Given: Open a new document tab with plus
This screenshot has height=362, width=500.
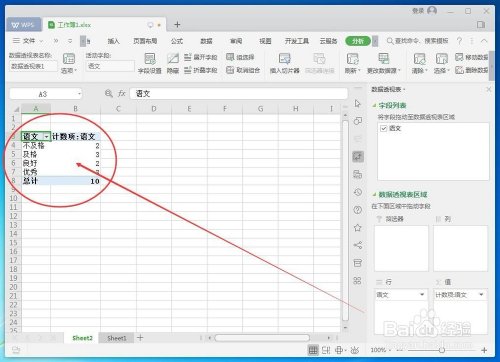Looking at the screenshot, I should [x=177, y=24].
